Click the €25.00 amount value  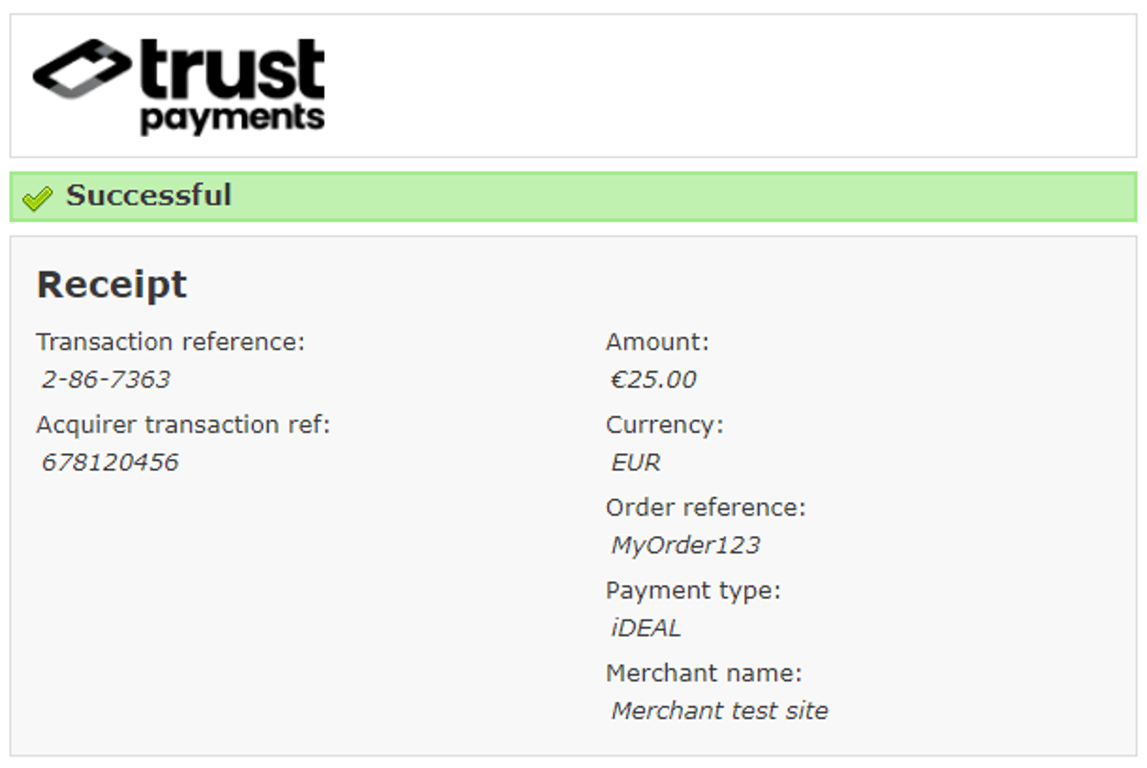pyautogui.click(x=653, y=380)
